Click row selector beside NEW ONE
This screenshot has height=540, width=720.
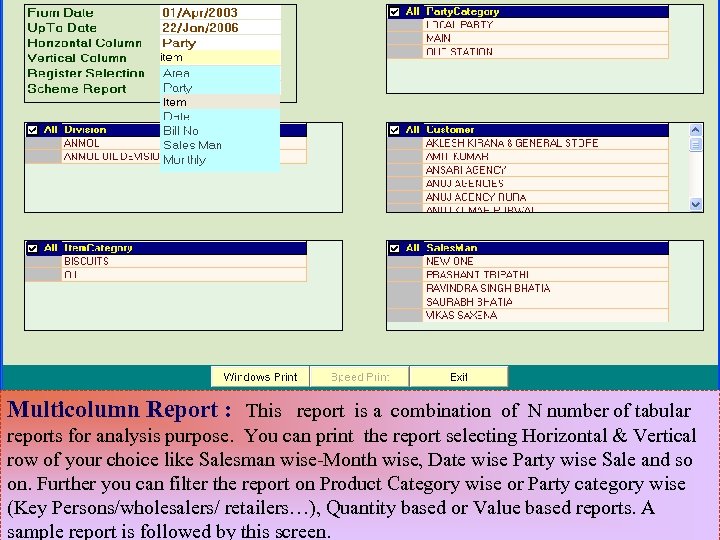405,261
